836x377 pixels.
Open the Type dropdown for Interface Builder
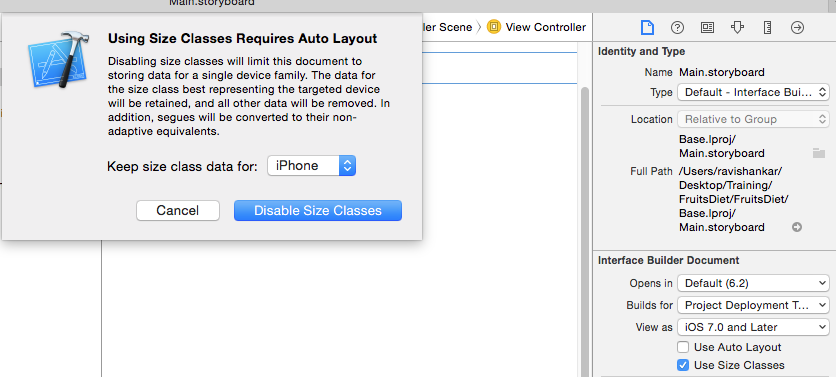753,92
